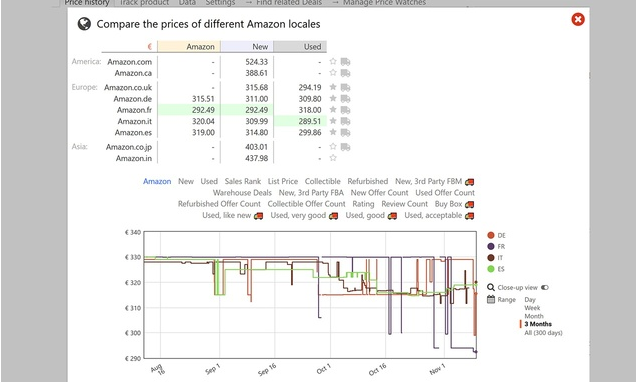Click the truck icon for Amazon.co.jp
This screenshot has width=636, height=382.
(x=345, y=147)
